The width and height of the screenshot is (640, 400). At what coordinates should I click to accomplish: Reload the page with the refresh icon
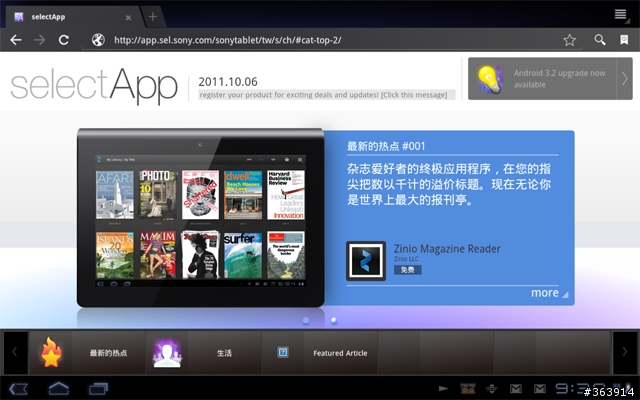[63, 40]
